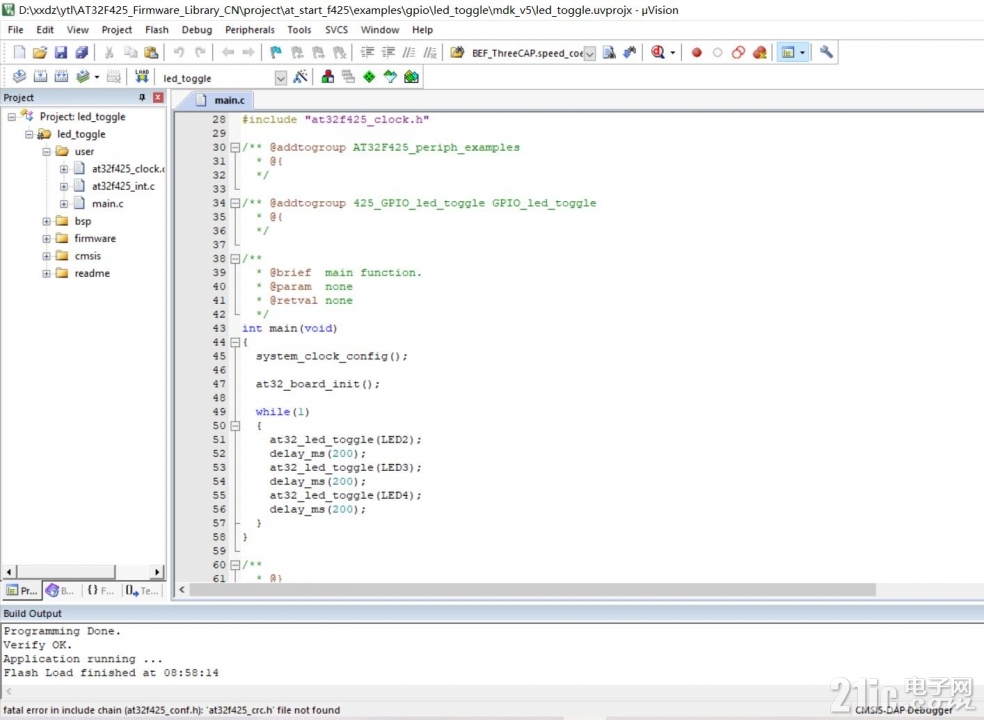
Task: Collapse the user folder node
Action: (x=46, y=152)
